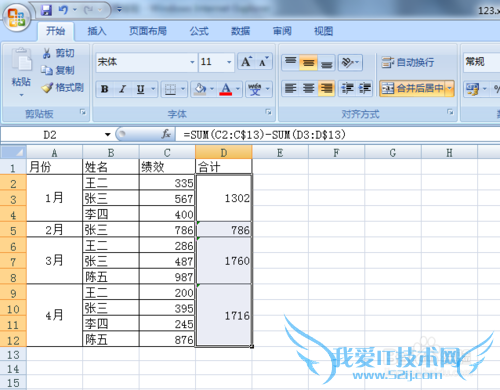Open the 插入 ribbon tab

point(97,31)
